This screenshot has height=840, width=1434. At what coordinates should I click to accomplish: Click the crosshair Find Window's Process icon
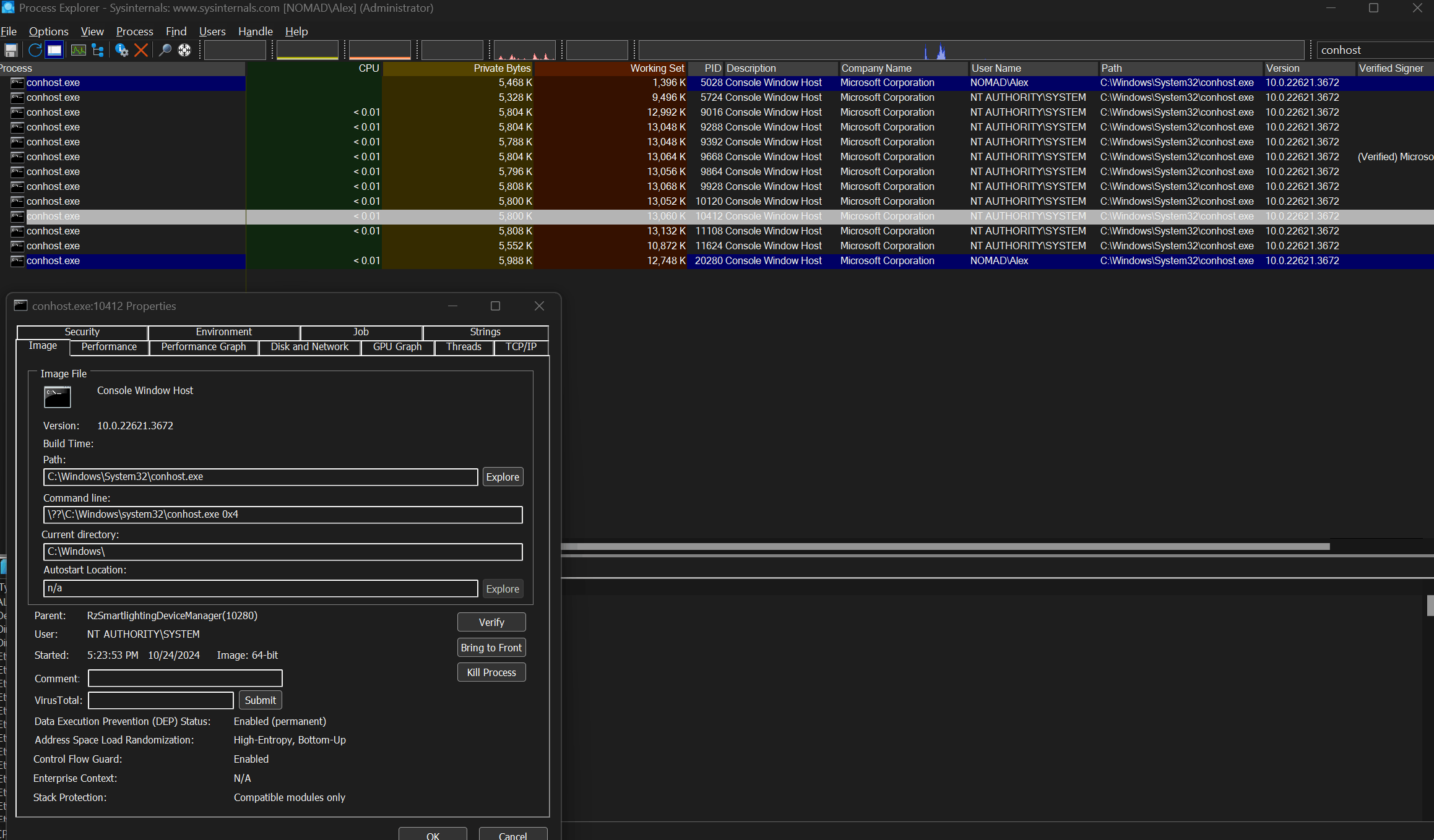click(x=184, y=50)
